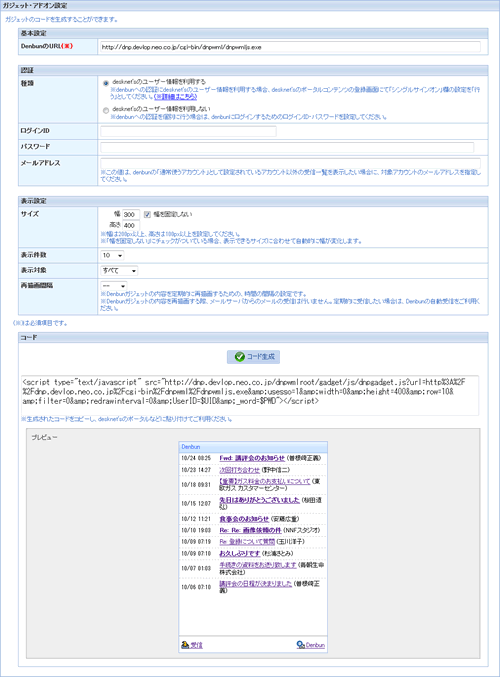Toggle the 幅を固定しない checkbox
Viewport: 500px width, 677px height.
coord(147,214)
